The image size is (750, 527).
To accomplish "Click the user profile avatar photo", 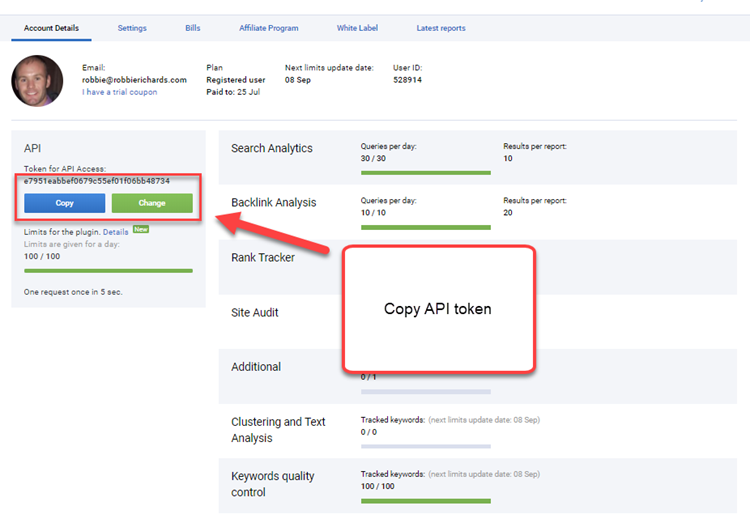I will click(x=37, y=81).
